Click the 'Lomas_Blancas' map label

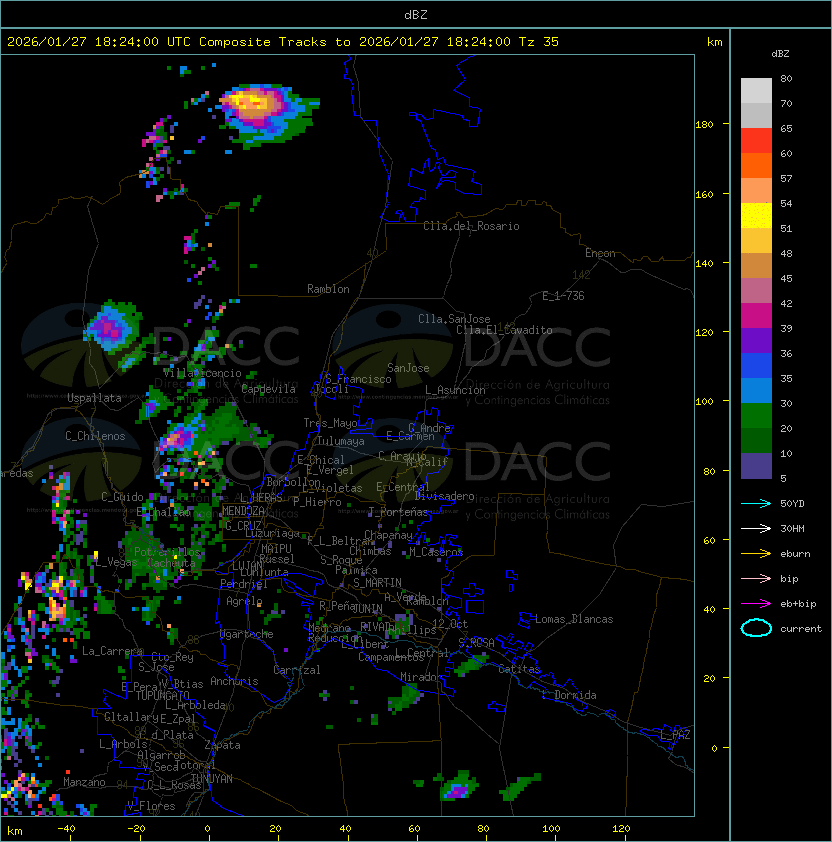pyautogui.click(x=574, y=619)
